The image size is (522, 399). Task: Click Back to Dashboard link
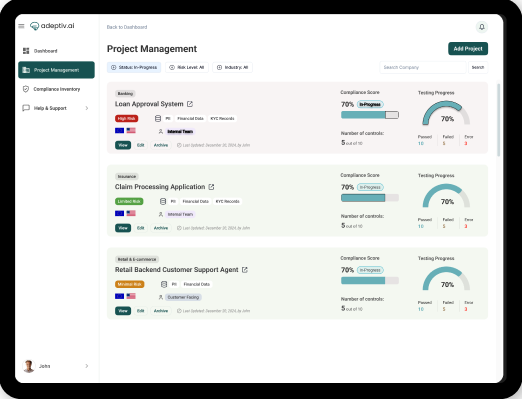127,27
